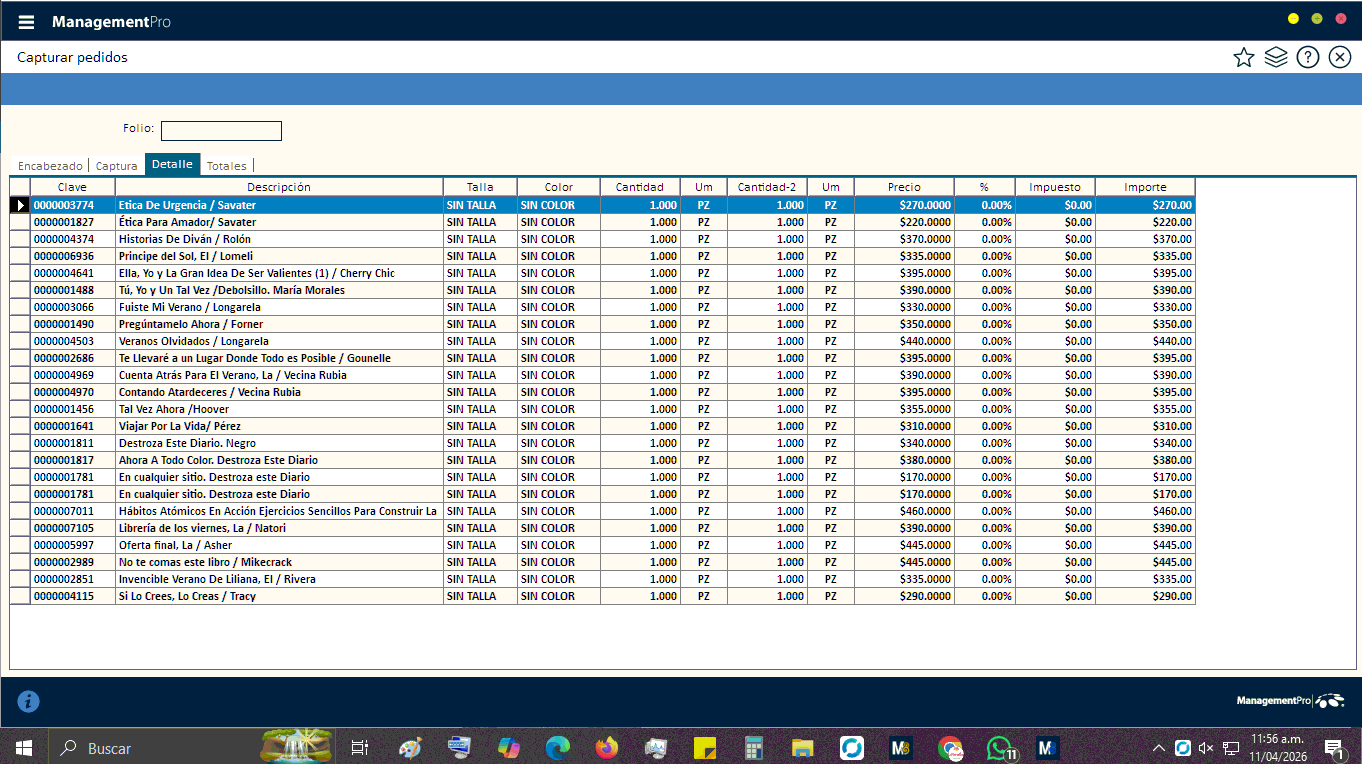Open help with the question mark icon

(x=1307, y=58)
